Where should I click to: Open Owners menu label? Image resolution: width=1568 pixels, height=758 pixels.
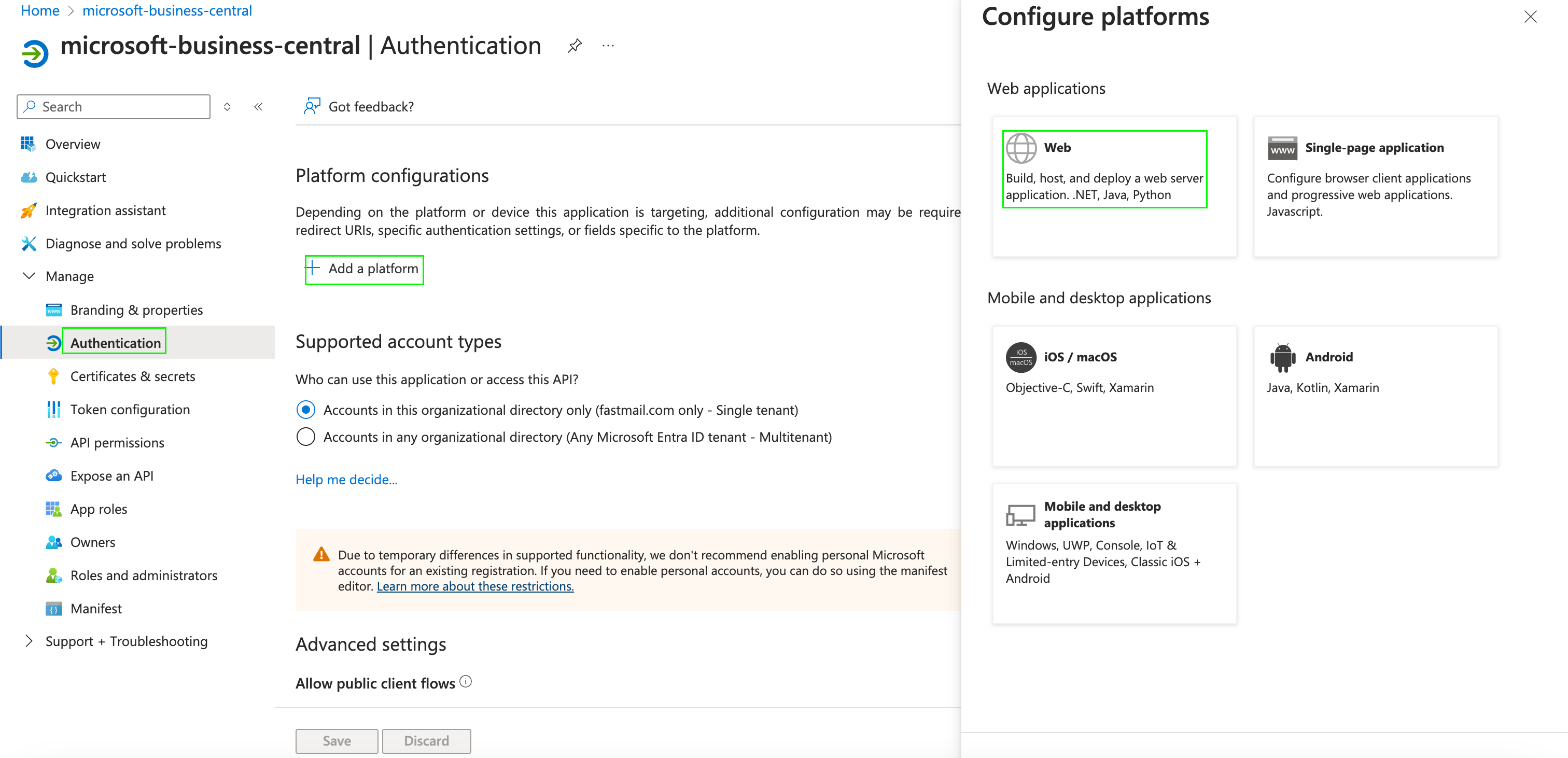click(92, 542)
